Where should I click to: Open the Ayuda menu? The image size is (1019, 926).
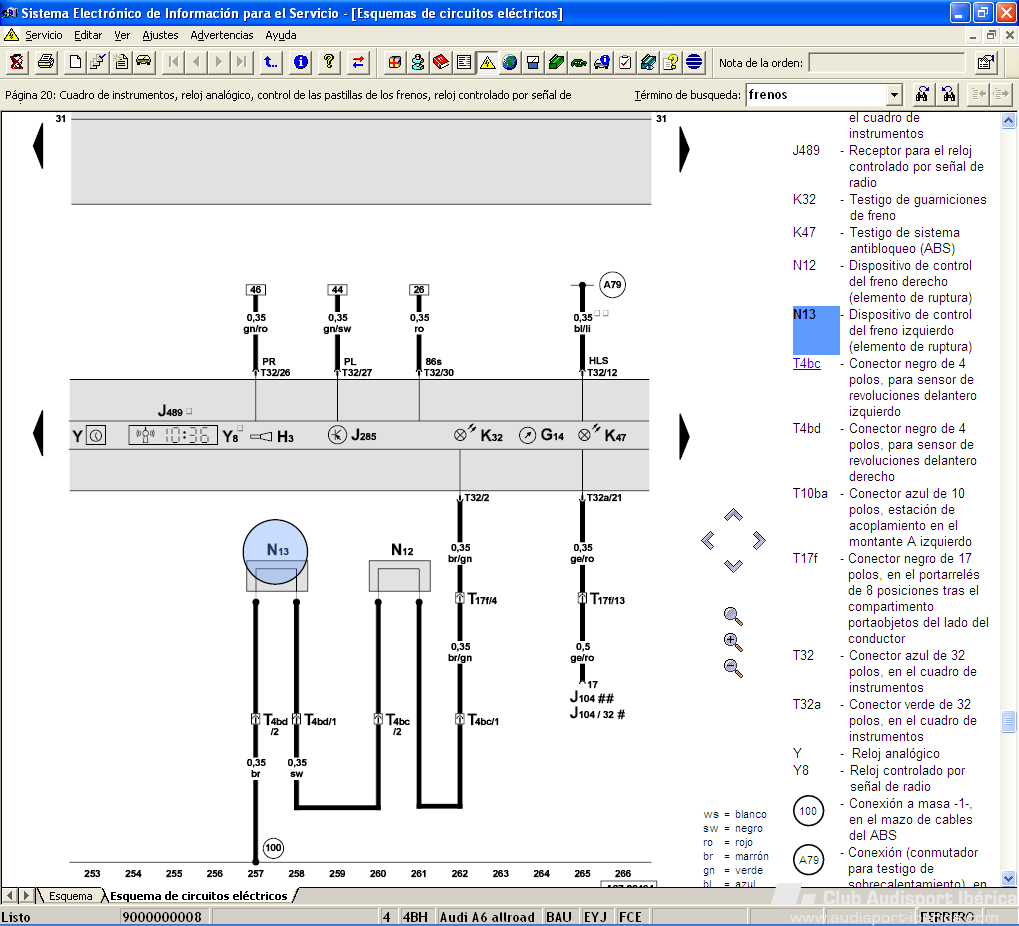coord(281,35)
